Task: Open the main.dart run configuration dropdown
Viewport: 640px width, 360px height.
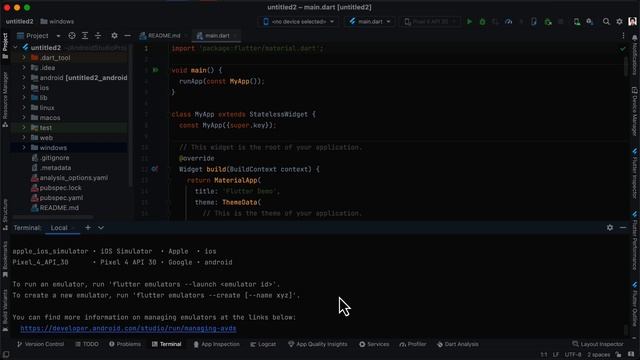Action: [x=370, y=21]
